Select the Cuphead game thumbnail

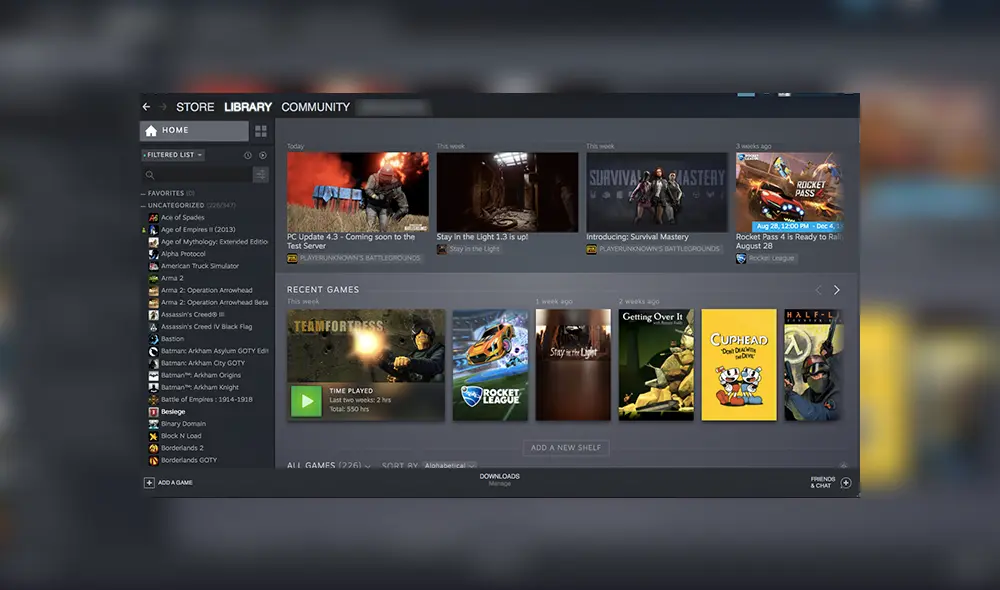tap(738, 365)
